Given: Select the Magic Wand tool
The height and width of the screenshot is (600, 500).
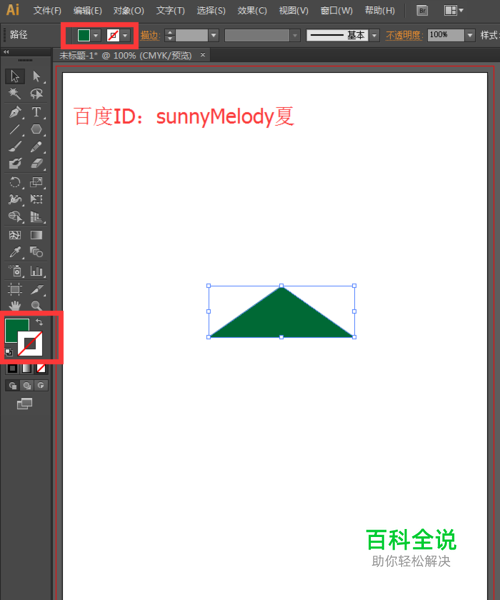Looking at the screenshot, I should click(x=15, y=94).
